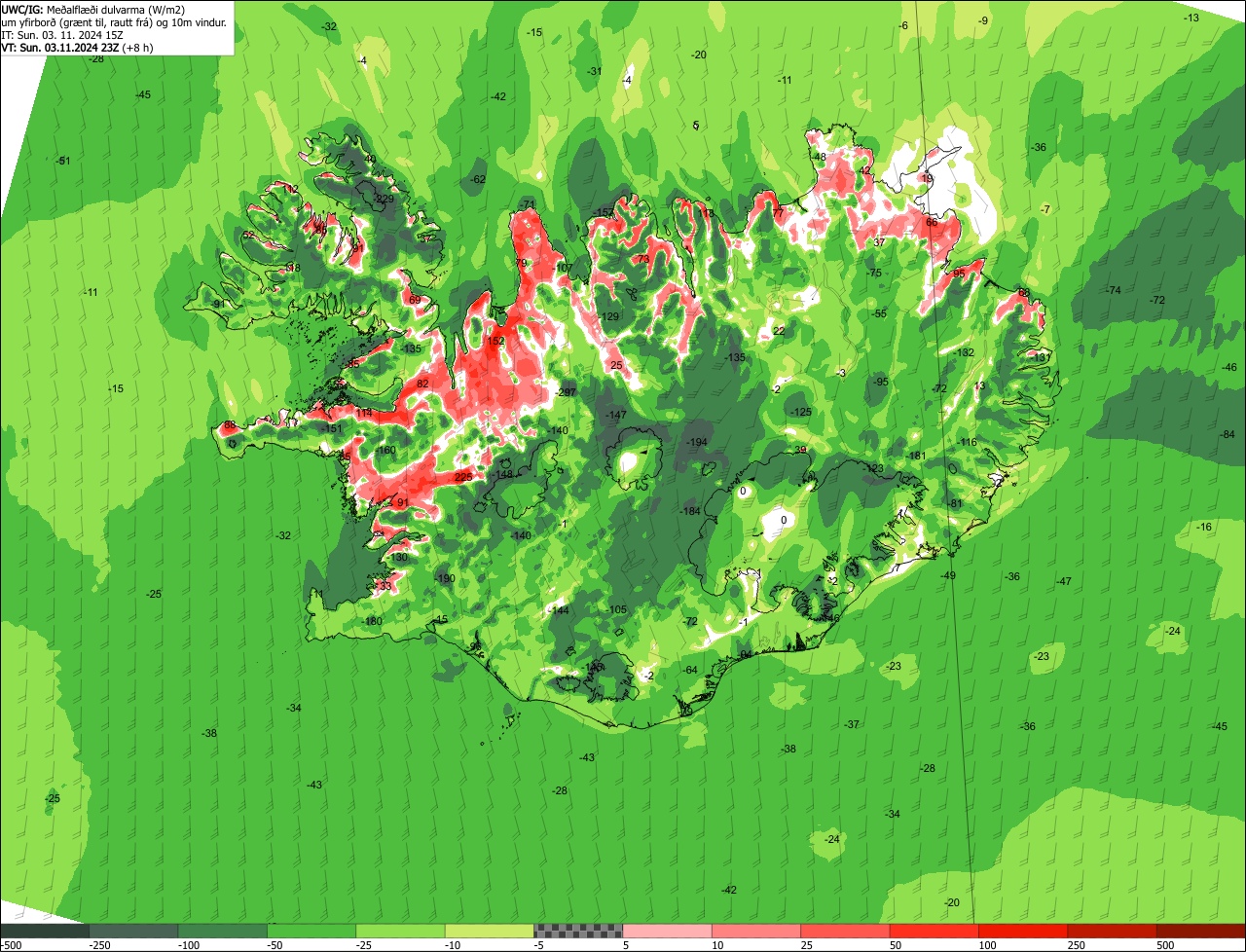Viewport: 1246px width, 952px height.
Task: Click the 'IT: Sun. 03. 11. 2024 15Z' line
Action: click(60, 35)
